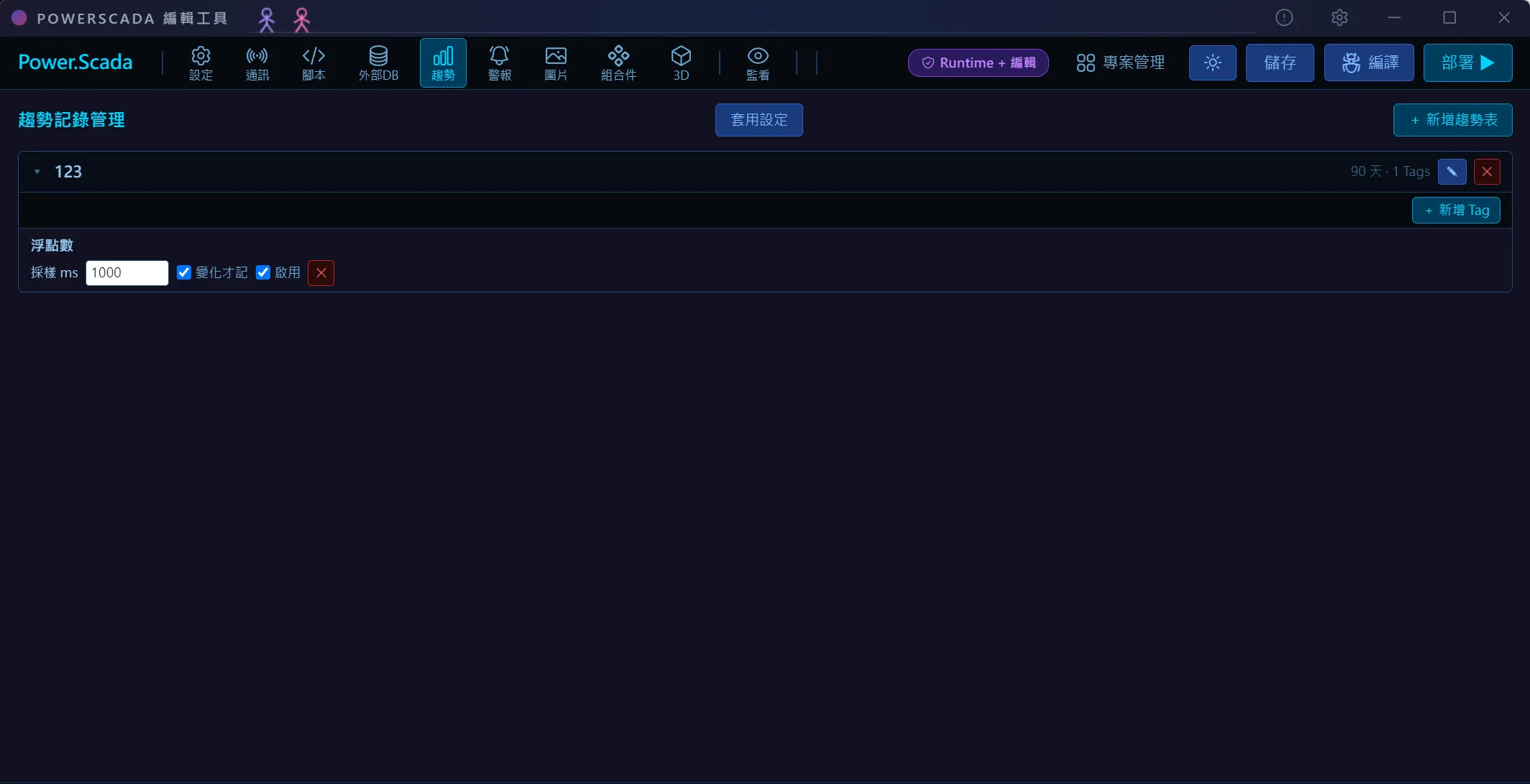Image resolution: width=1530 pixels, height=784 pixels.
Task: Open the 設定 settings gear in toolbar
Action: click(201, 63)
